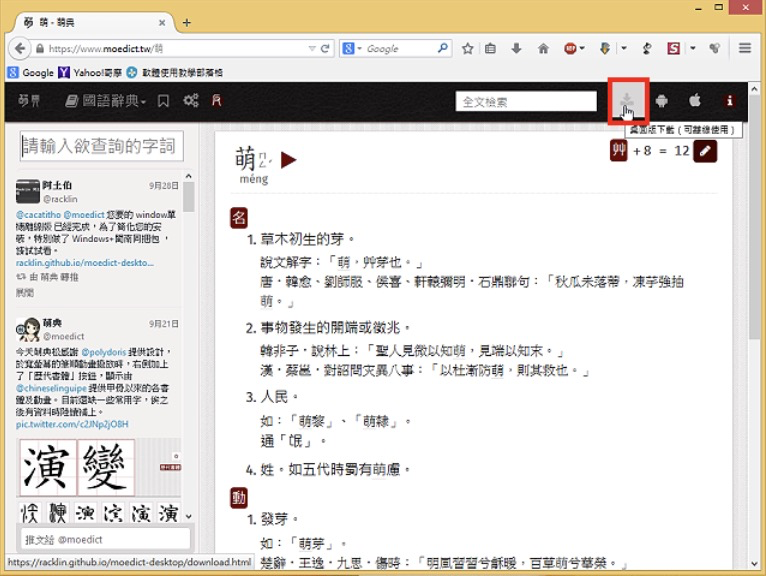766x576 pixels.
Task: Open the Google bookmark
Action: click(31, 73)
